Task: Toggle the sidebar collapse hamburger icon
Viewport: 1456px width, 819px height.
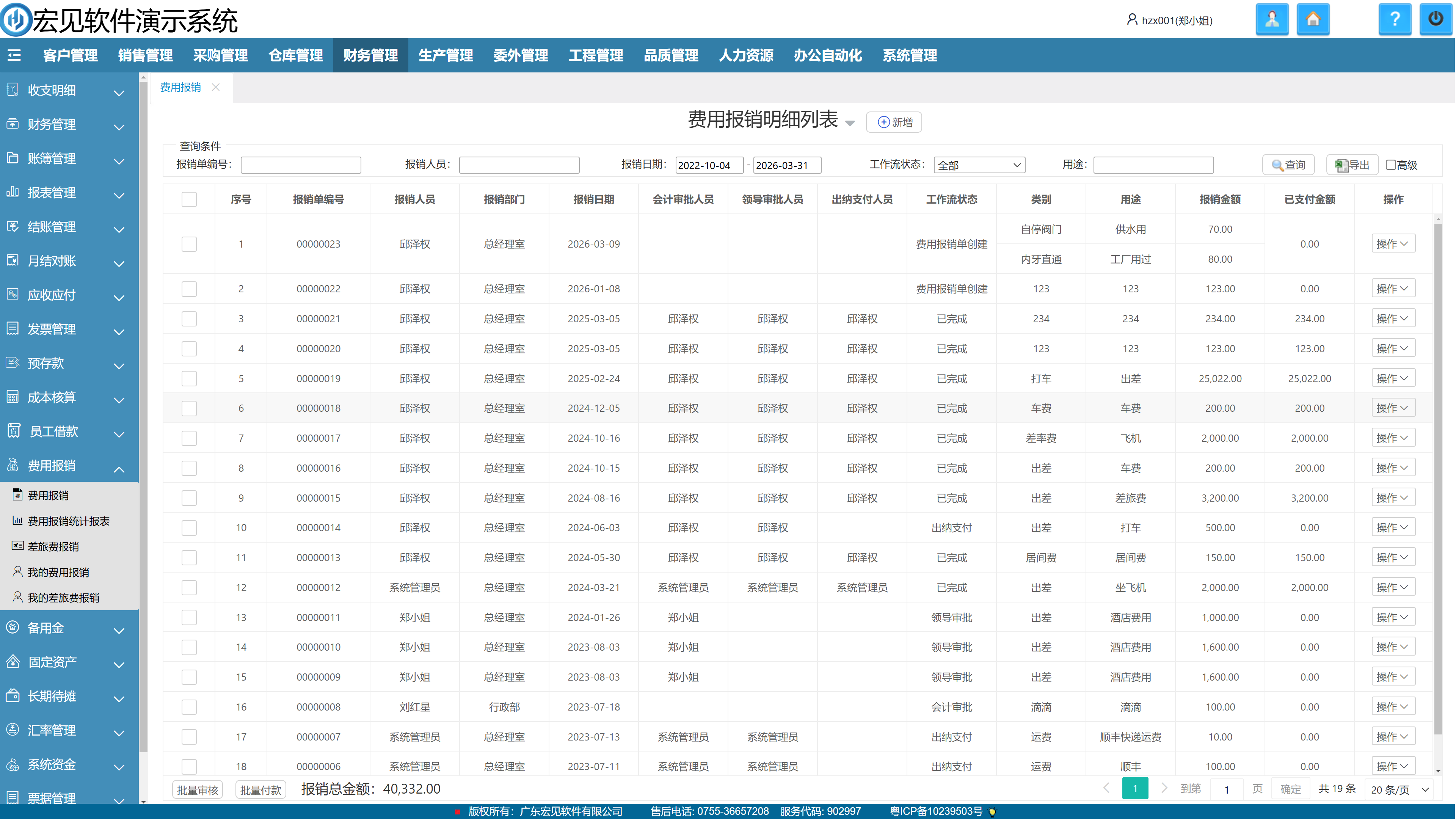Action: tap(14, 55)
